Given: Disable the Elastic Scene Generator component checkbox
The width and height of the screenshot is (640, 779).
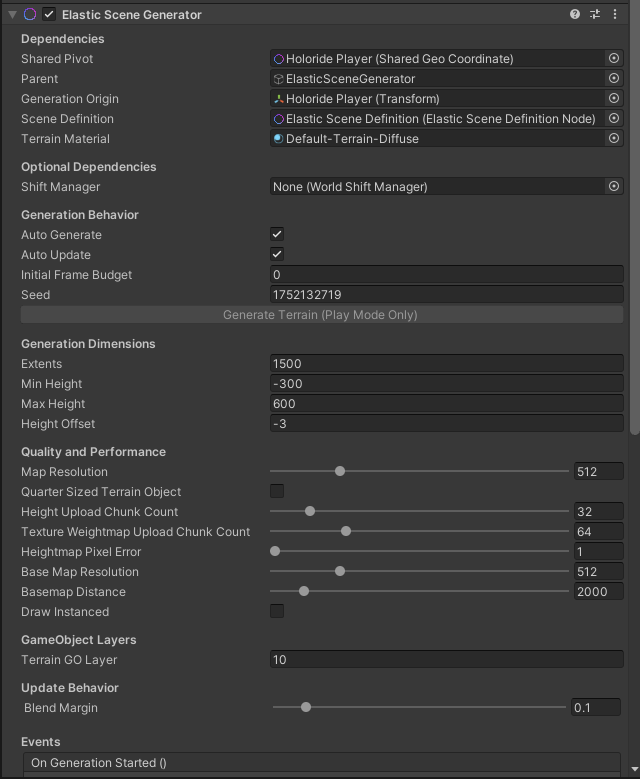Looking at the screenshot, I should tap(49, 14).
